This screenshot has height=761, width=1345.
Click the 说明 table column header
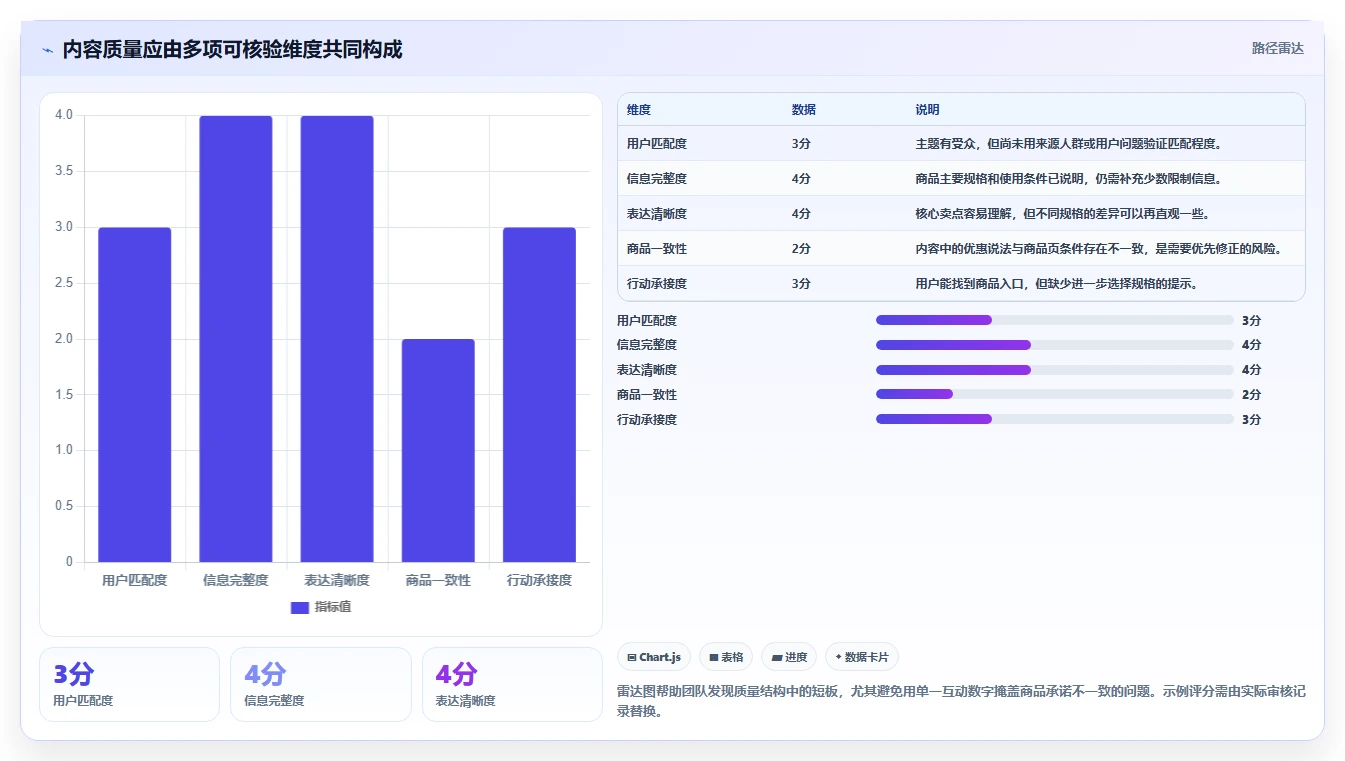(x=928, y=110)
